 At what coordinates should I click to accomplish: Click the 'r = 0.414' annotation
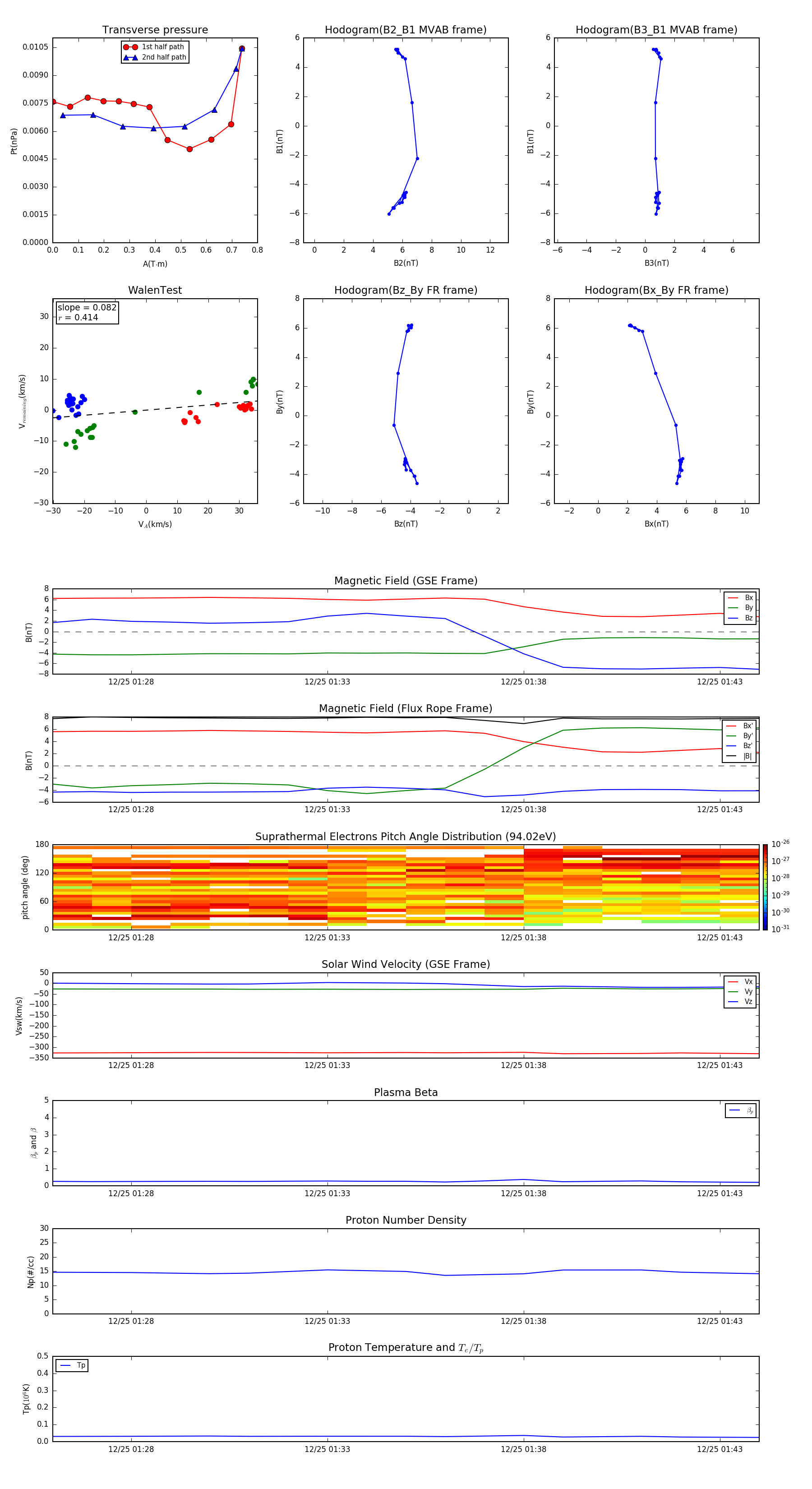78,317
